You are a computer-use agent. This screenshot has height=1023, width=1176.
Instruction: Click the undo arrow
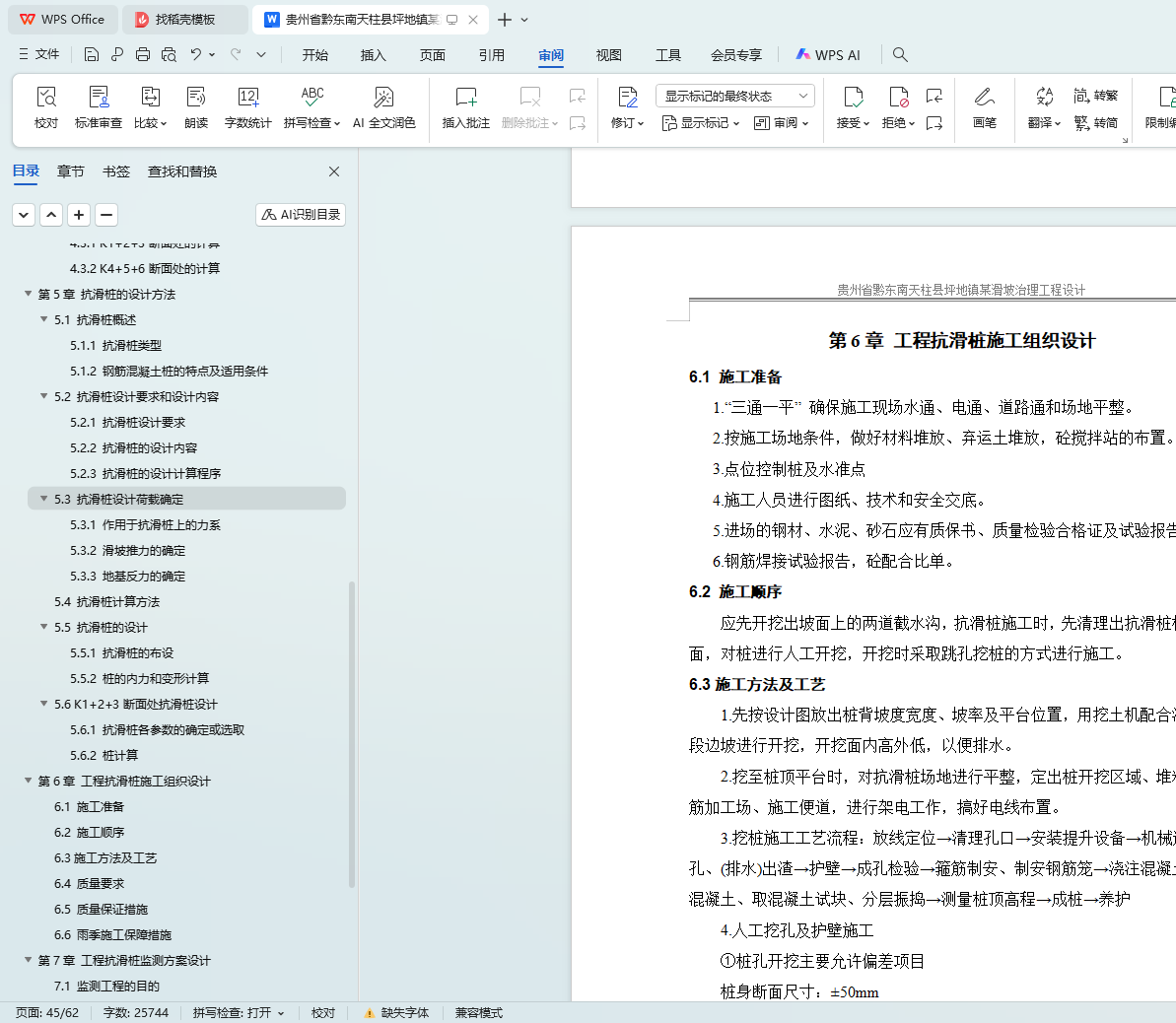pos(196,55)
